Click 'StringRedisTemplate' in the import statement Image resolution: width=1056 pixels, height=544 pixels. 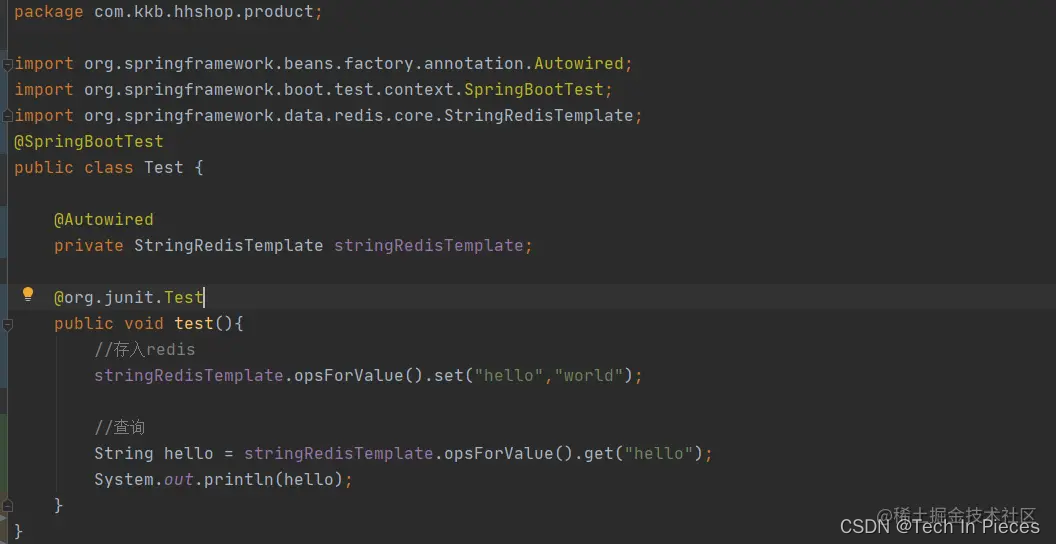(x=539, y=116)
